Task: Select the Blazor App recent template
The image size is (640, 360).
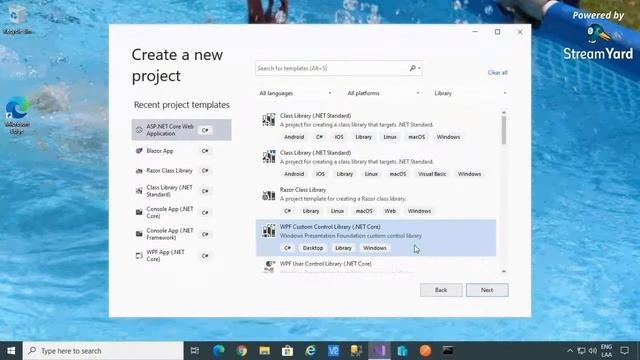Action: click(181, 151)
